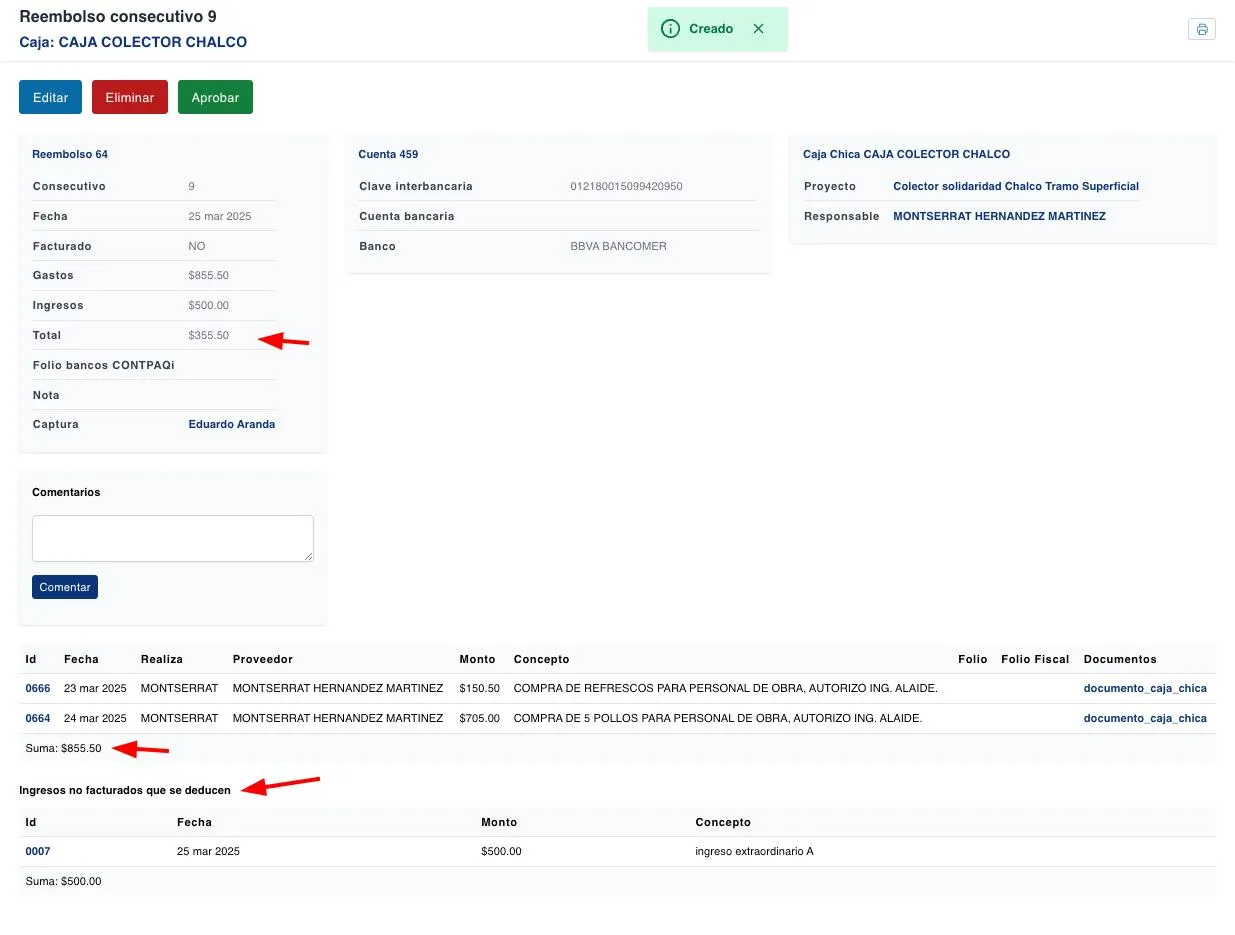Open project Colector solidaridad Chalco link
The width and height of the screenshot is (1235, 935).
coord(1015,186)
